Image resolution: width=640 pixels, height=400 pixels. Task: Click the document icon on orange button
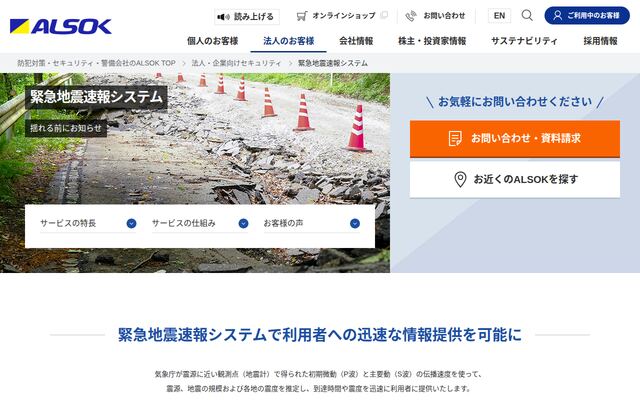point(455,138)
